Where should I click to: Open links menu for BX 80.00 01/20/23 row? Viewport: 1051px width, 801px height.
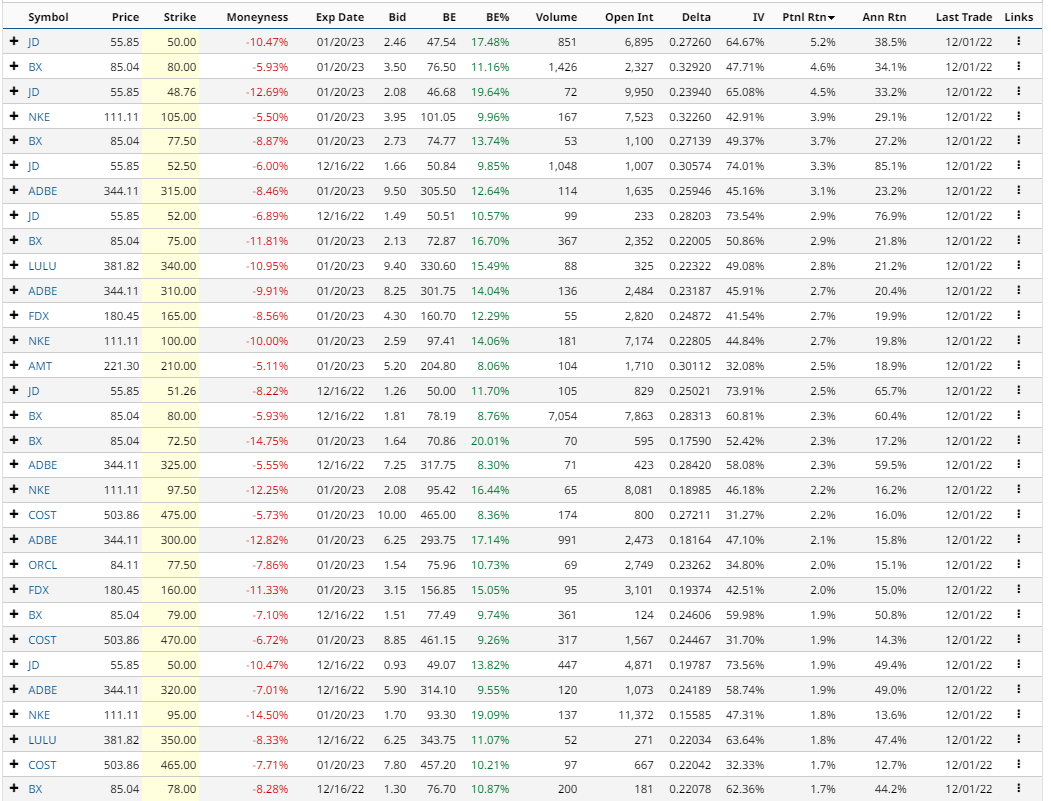coord(1018,66)
